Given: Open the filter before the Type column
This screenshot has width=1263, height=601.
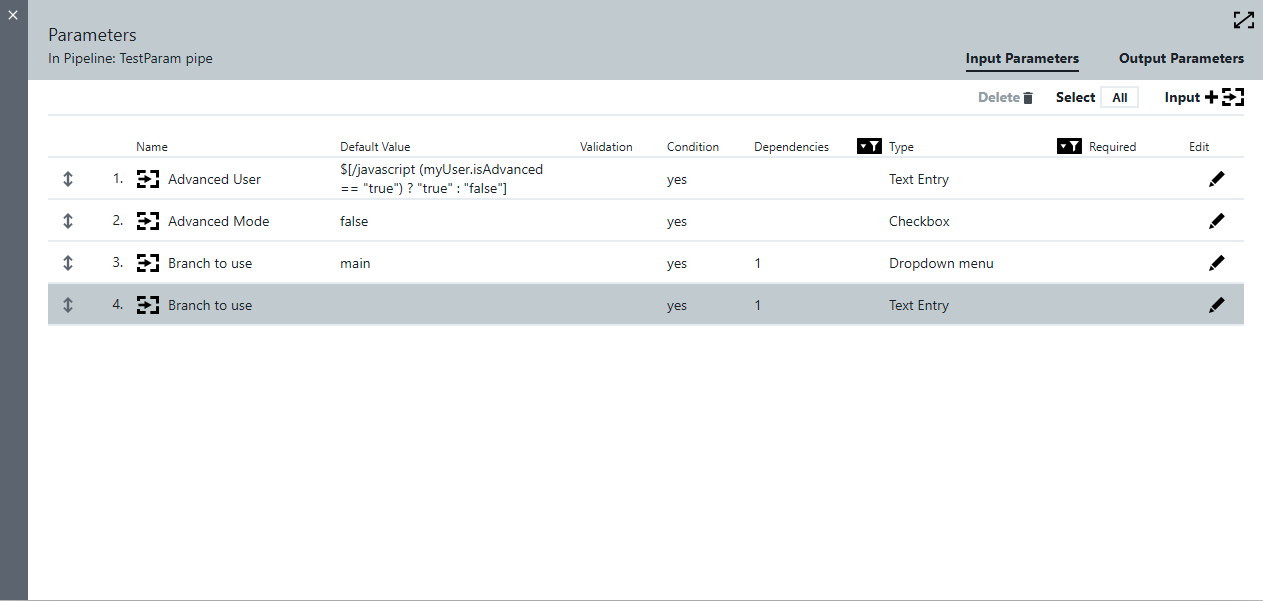Looking at the screenshot, I should point(869,147).
